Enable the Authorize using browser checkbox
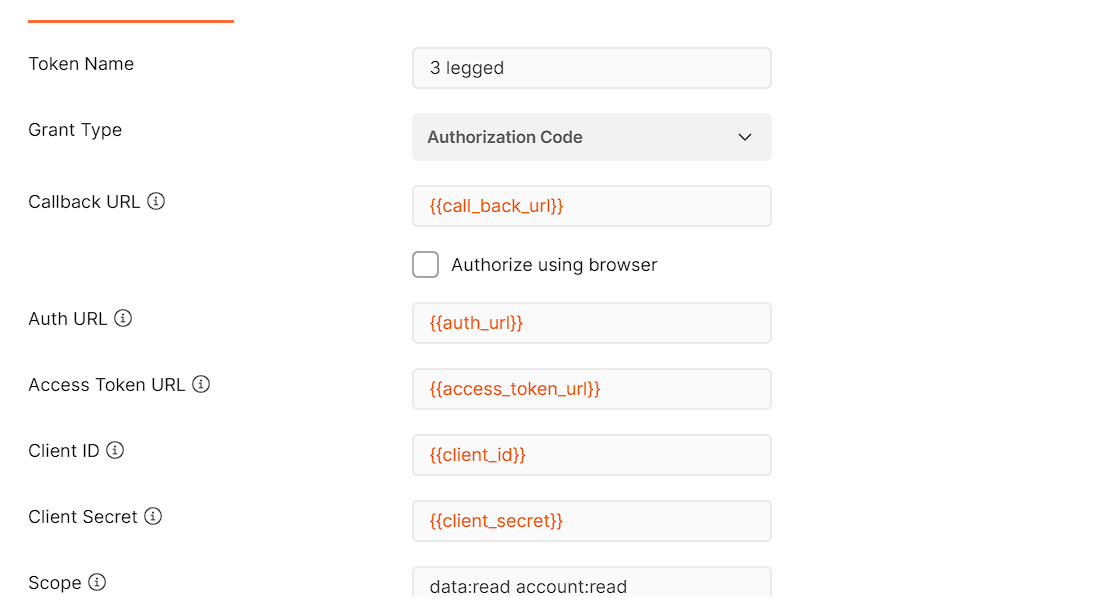This screenshot has width=1097, height=615. [425, 264]
